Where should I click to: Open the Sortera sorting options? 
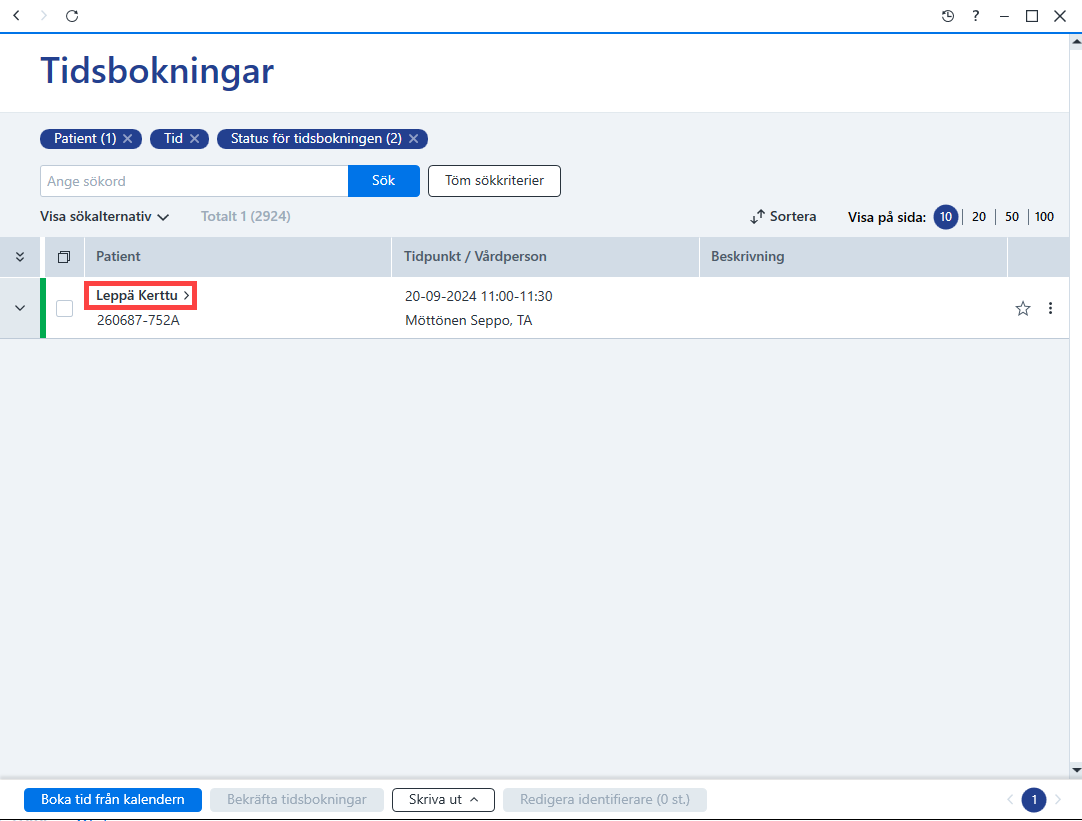pyautogui.click(x=783, y=217)
